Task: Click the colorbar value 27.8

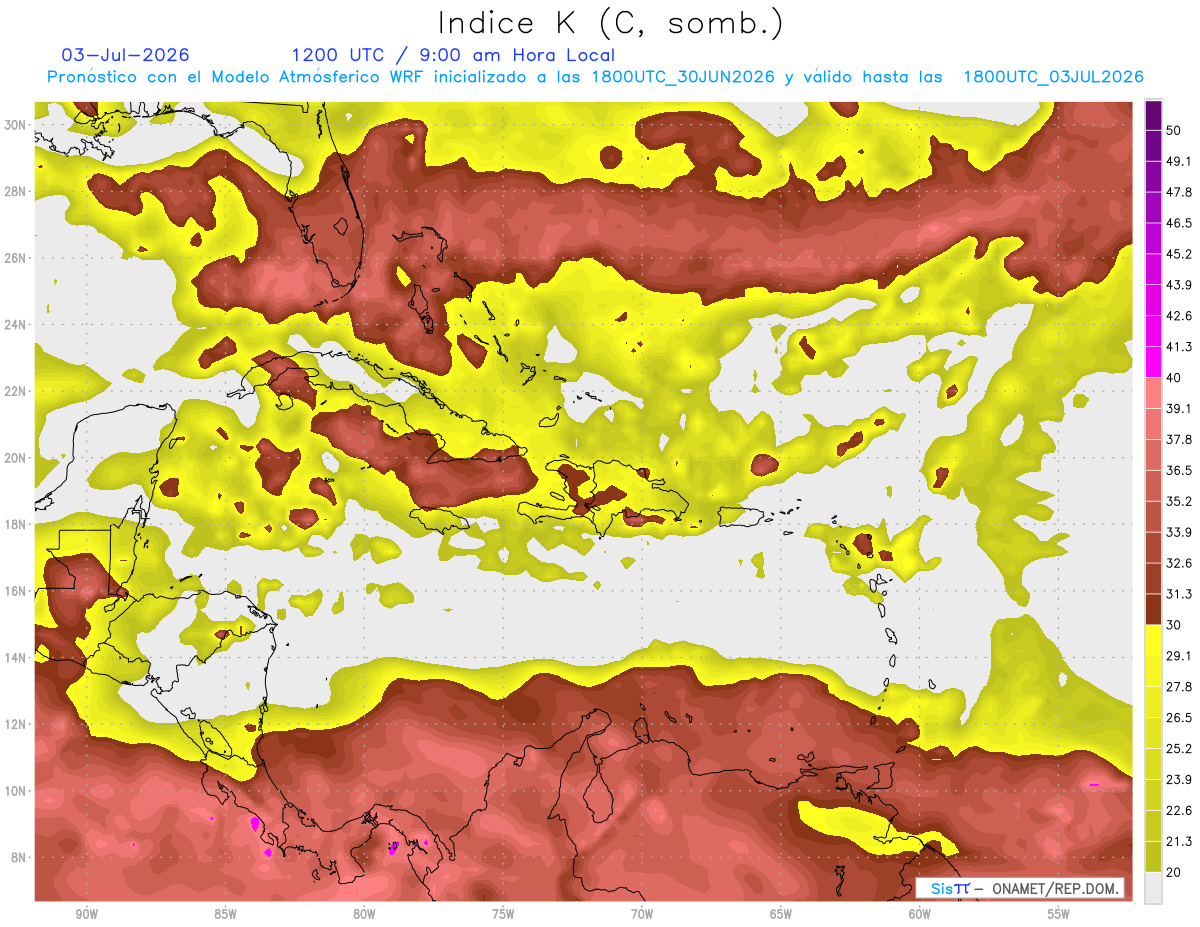Action: coord(1179,686)
